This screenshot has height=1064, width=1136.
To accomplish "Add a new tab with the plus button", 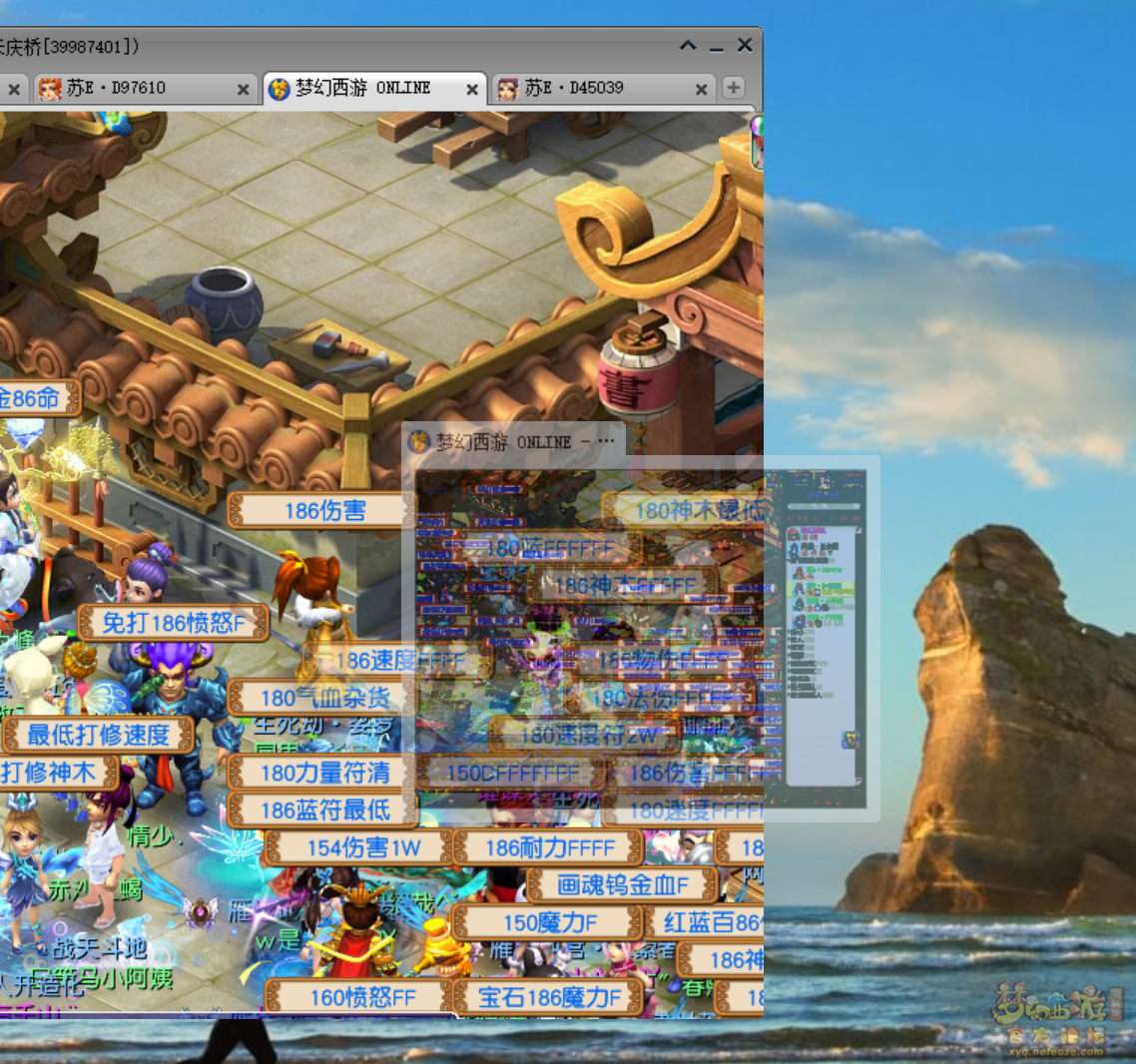I will click(733, 88).
